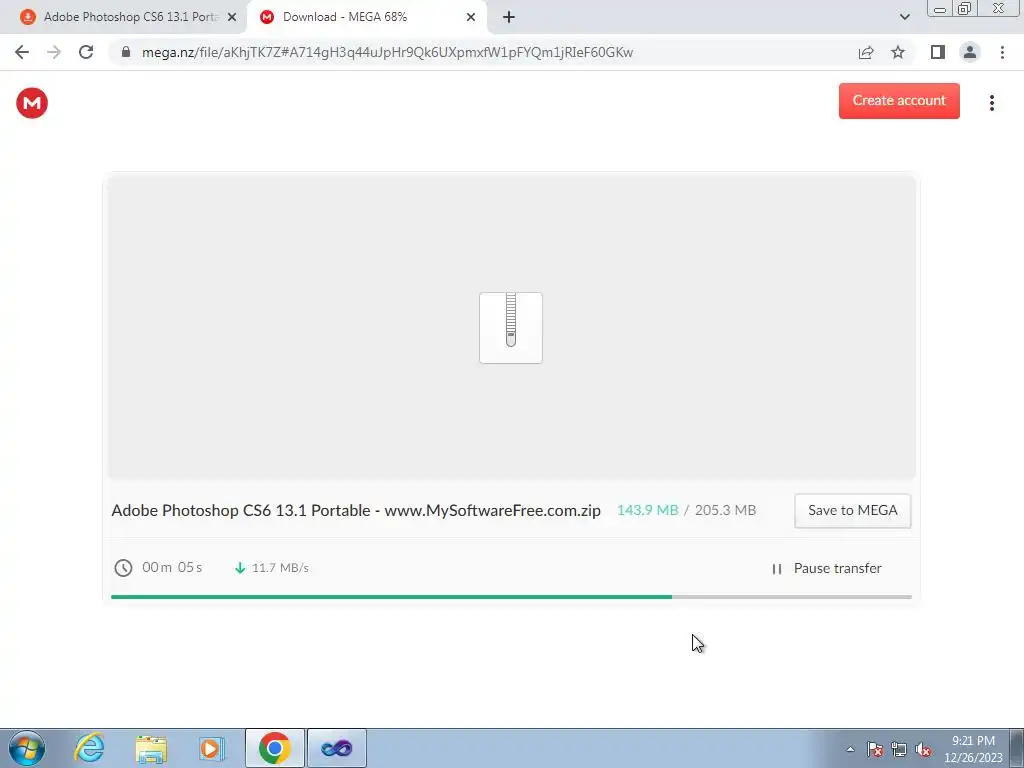The image size is (1024, 768).
Task: Close the Download - MEGA tab
Action: [x=471, y=17]
